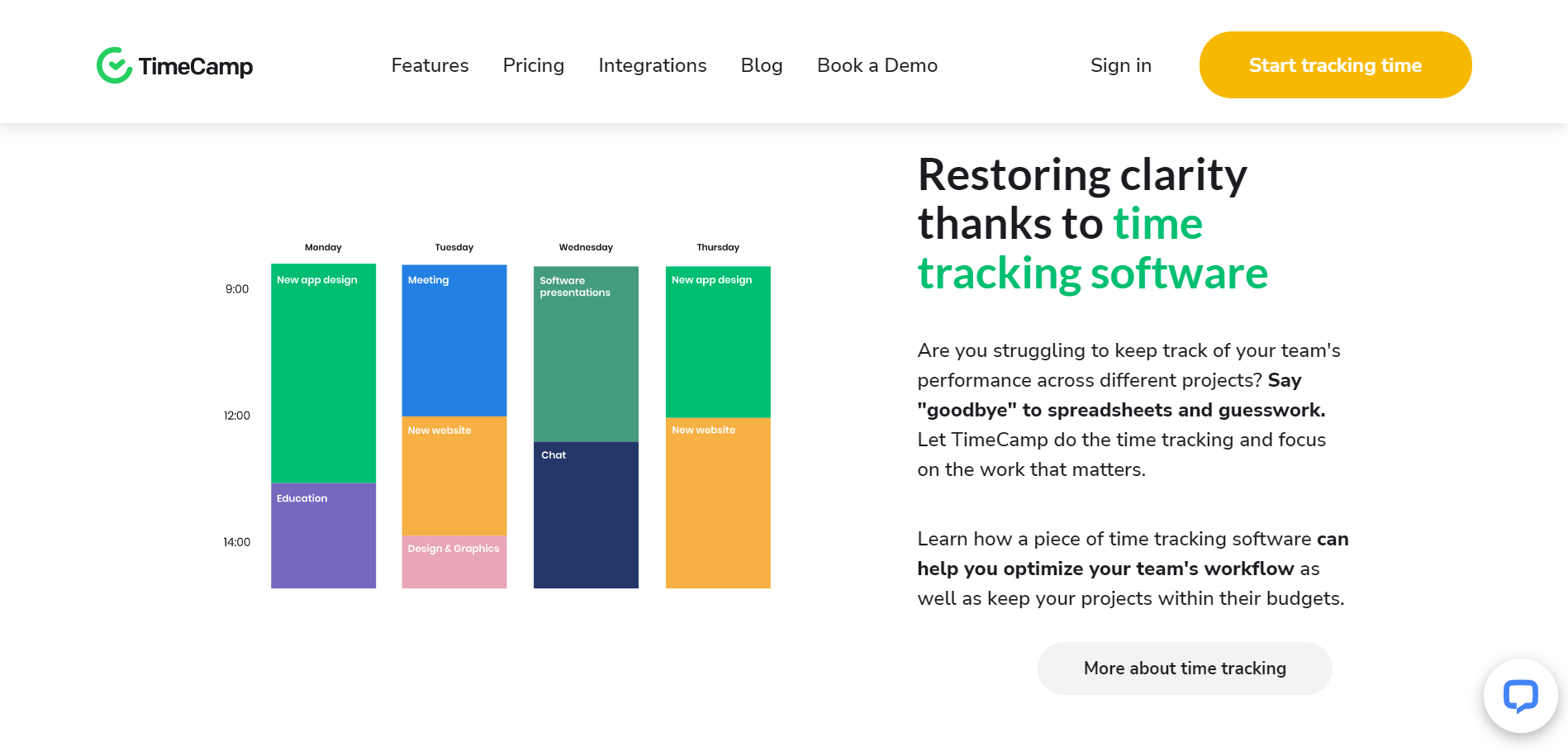Select Book a Demo
Image resolution: width=1568 pixels, height=752 pixels.
pos(877,65)
